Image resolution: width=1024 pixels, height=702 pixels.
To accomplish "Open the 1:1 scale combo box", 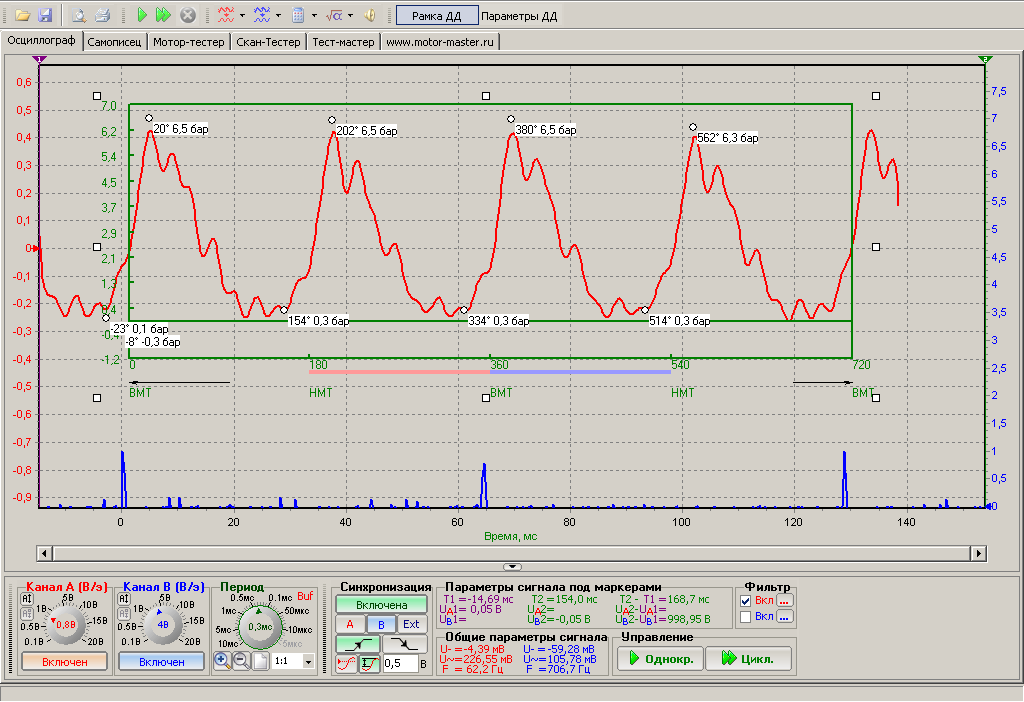I will (x=293, y=661).
